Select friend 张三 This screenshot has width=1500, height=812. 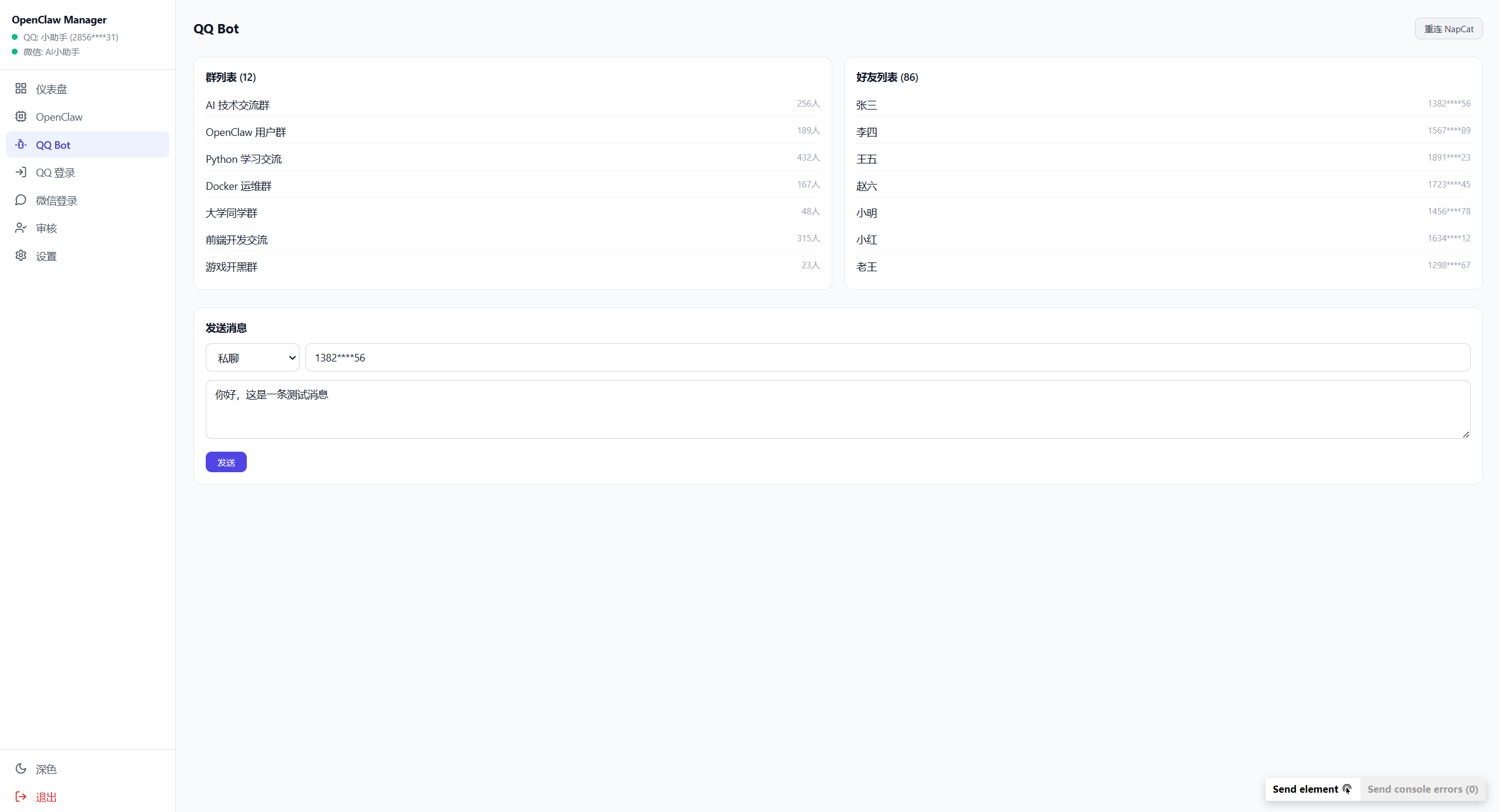pyautogui.click(x=1163, y=105)
